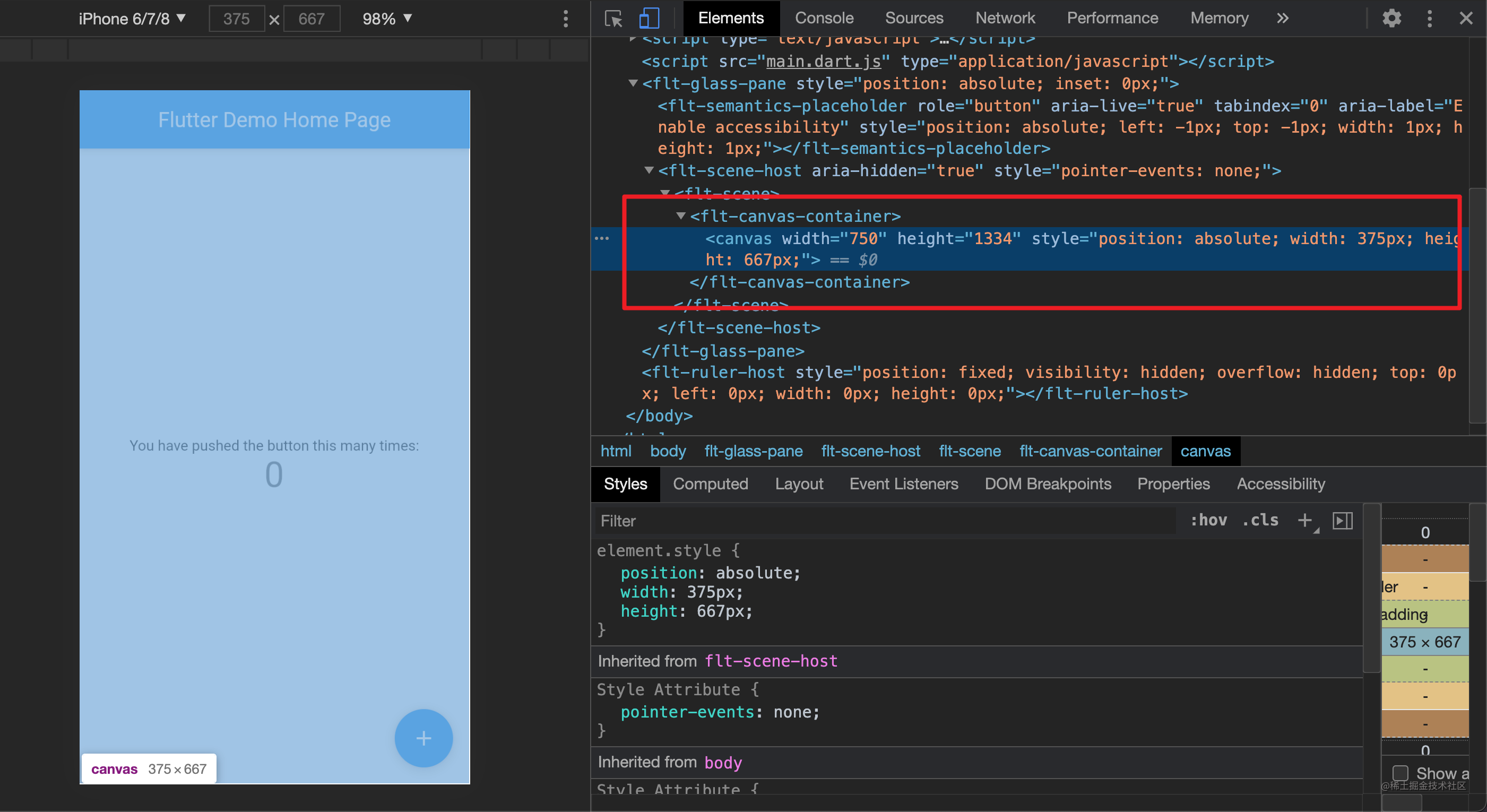The width and height of the screenshot is (1487, 812).
Task: Open the Styles pane tab
Action: (x=625, y=483)
